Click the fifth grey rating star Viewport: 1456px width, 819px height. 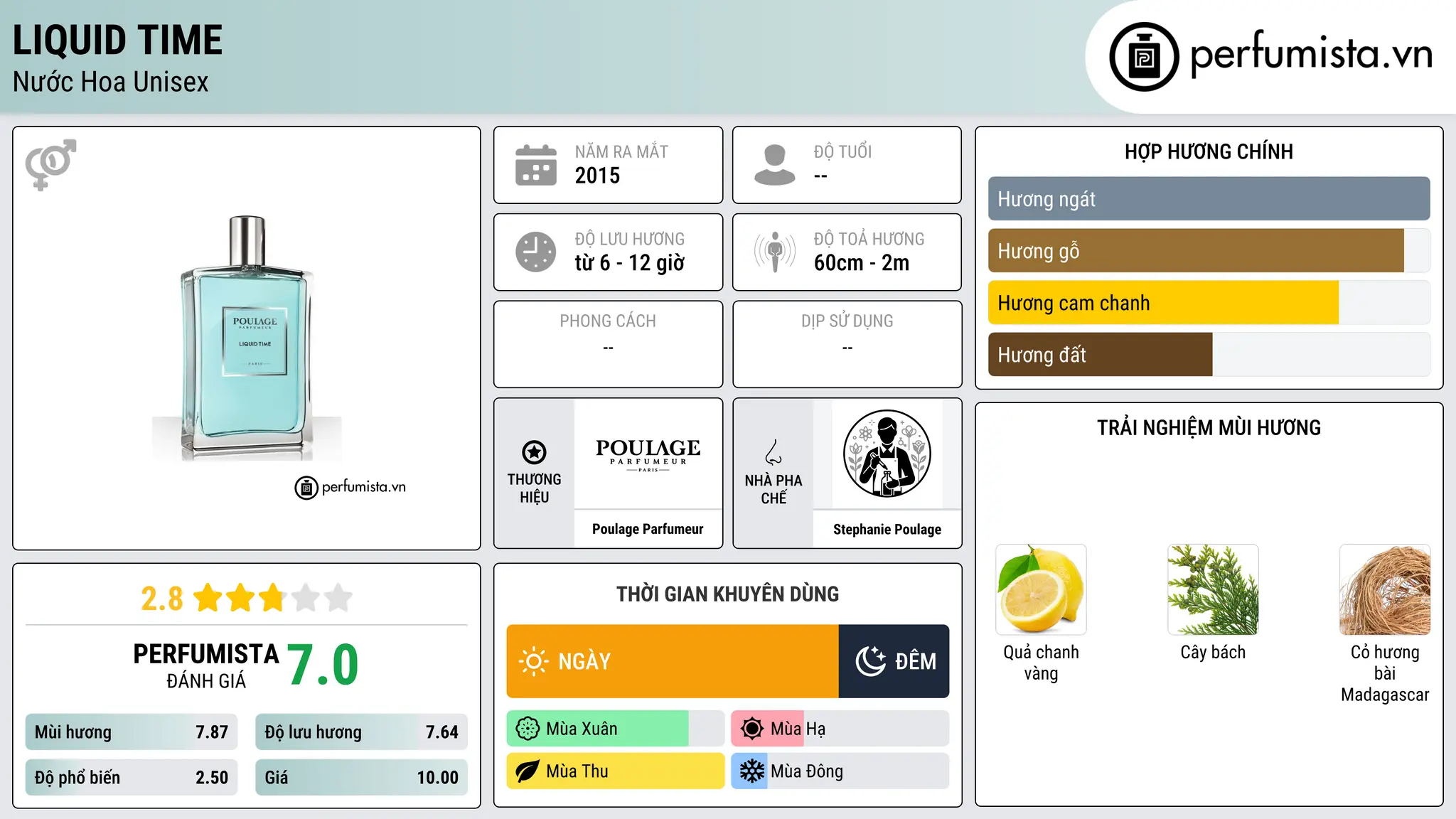coord(338,598)
